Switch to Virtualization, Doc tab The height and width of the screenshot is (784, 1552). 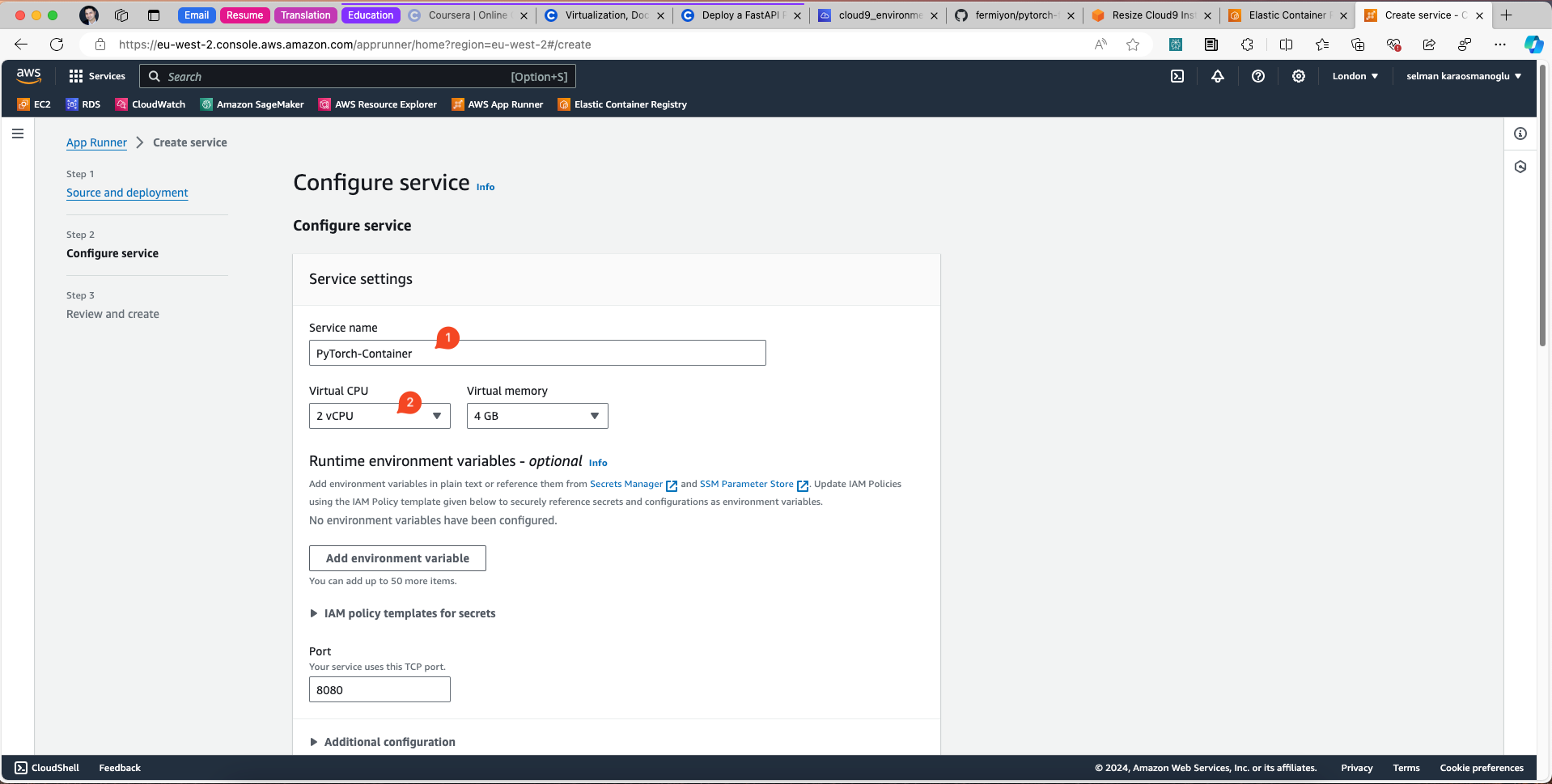(605, 15)
